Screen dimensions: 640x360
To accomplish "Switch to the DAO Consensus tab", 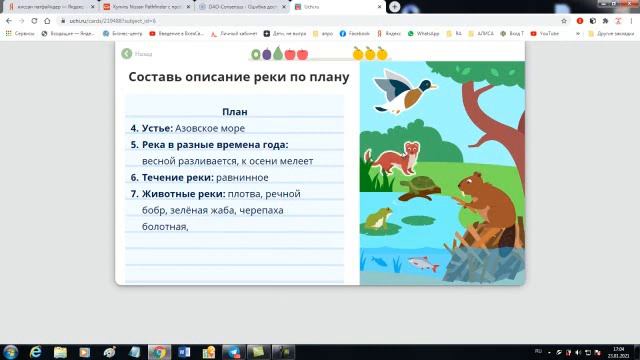I will pyautogui.click(x=242, y=7).
